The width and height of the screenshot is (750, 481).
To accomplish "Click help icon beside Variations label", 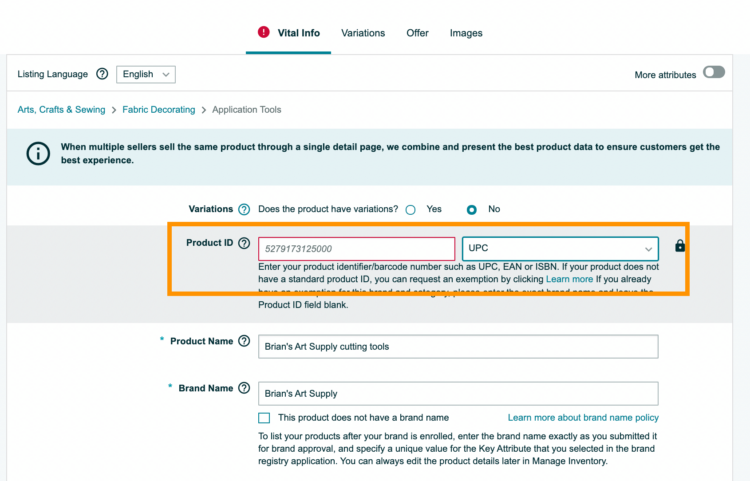I will [x=244, y=209].
